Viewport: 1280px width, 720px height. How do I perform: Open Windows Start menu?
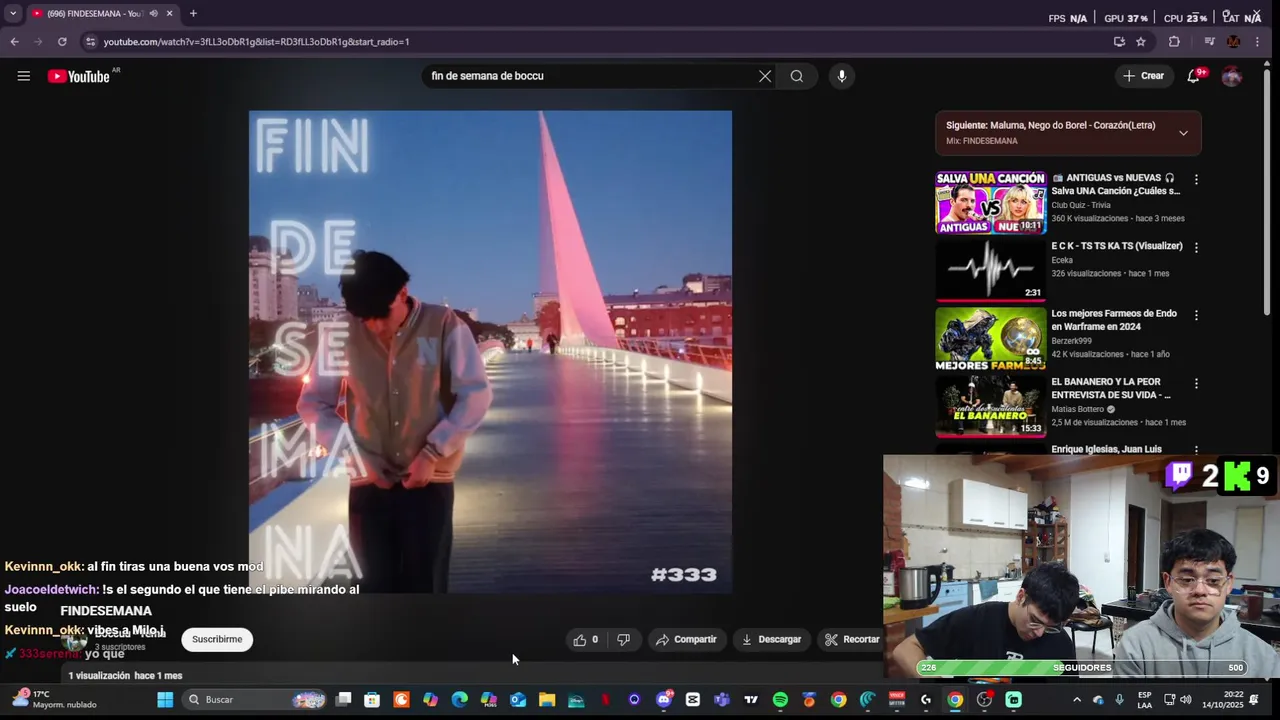pos(165,700)
